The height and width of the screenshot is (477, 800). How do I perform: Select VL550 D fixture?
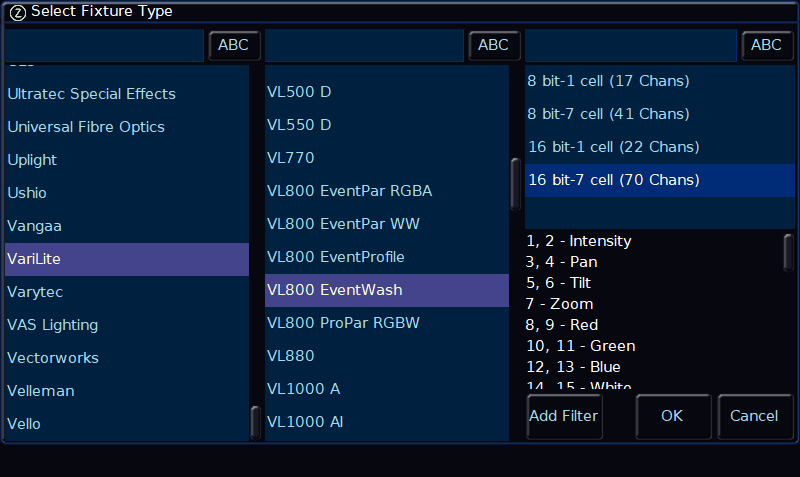(387, 125)
